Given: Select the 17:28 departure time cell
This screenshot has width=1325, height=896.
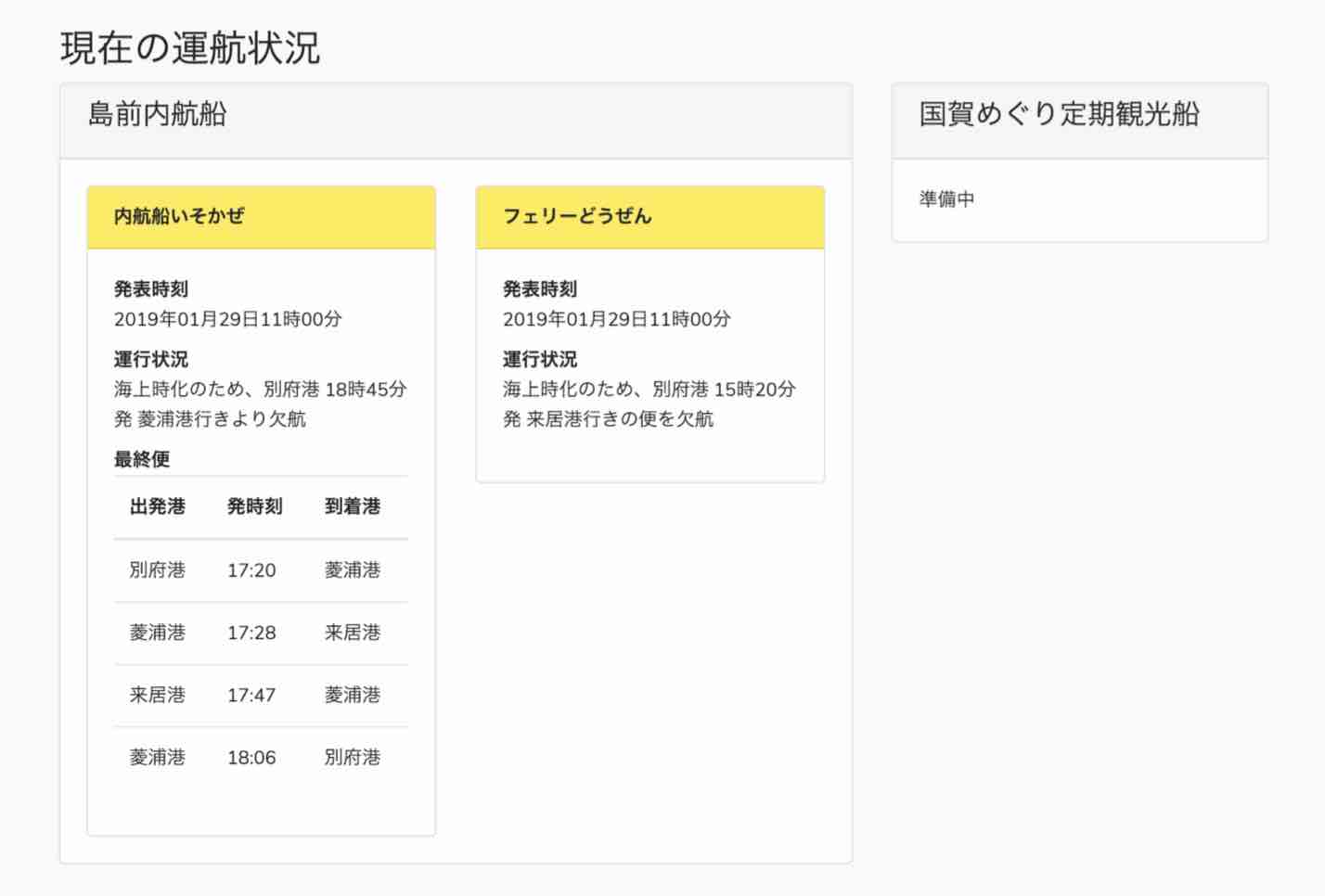Looking at the screenshot, I should (x=251, y=633).
